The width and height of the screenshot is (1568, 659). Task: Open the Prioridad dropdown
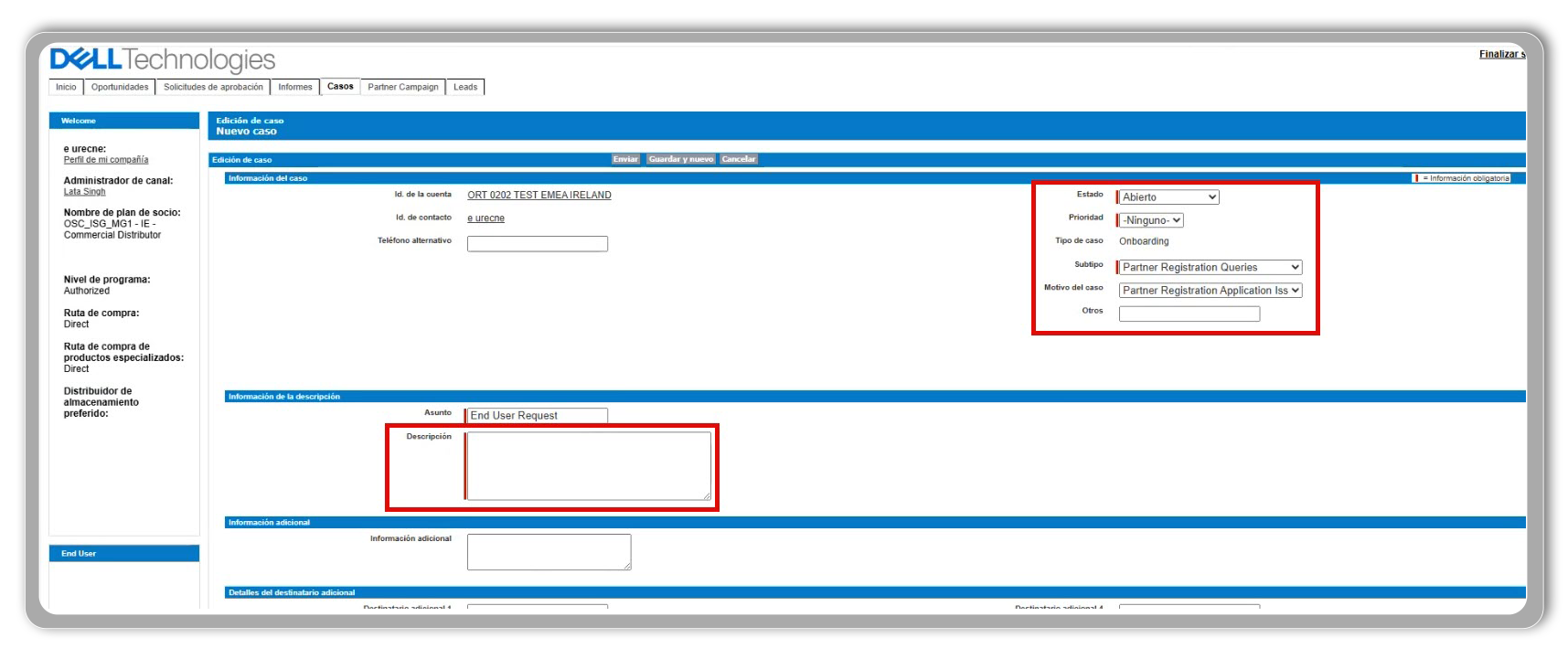tap(1151, 220)
